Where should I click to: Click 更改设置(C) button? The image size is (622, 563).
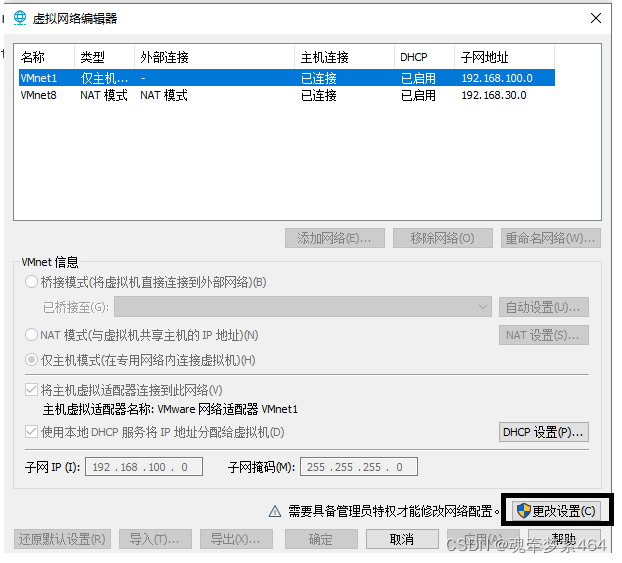pyautogui.click(x=557, y=511)
